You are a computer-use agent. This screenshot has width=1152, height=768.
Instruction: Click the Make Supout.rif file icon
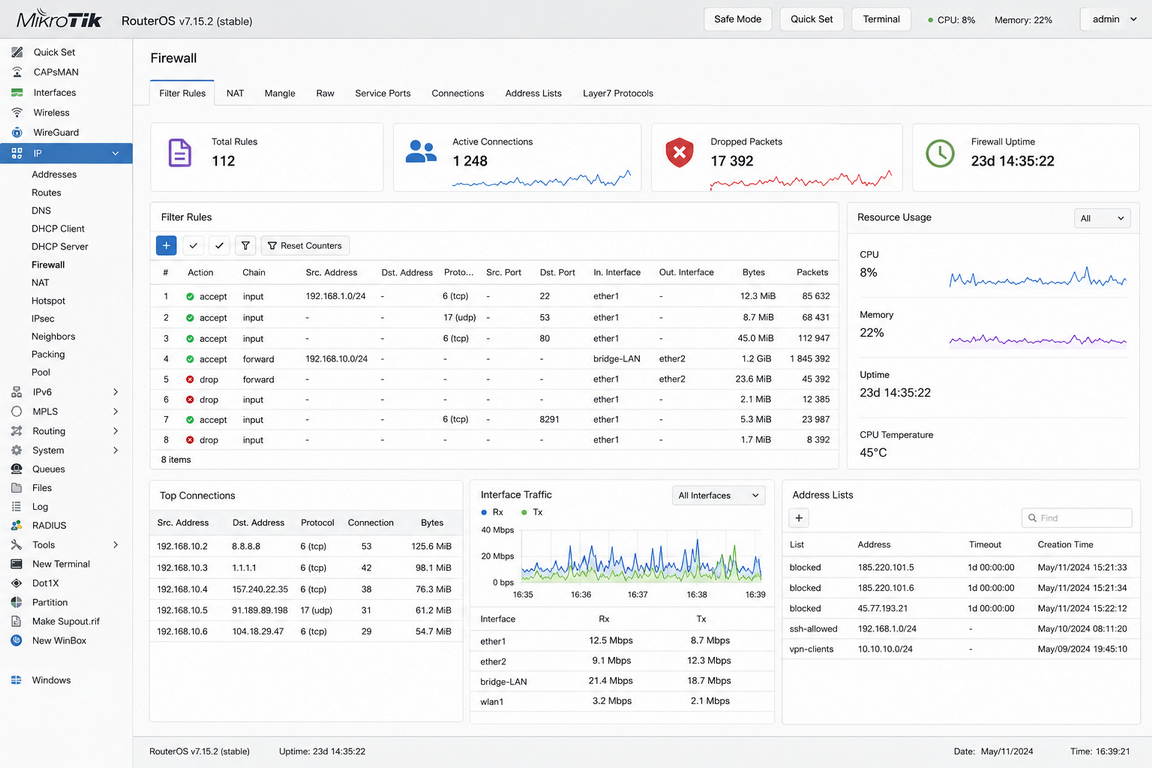tap(17, 621)
